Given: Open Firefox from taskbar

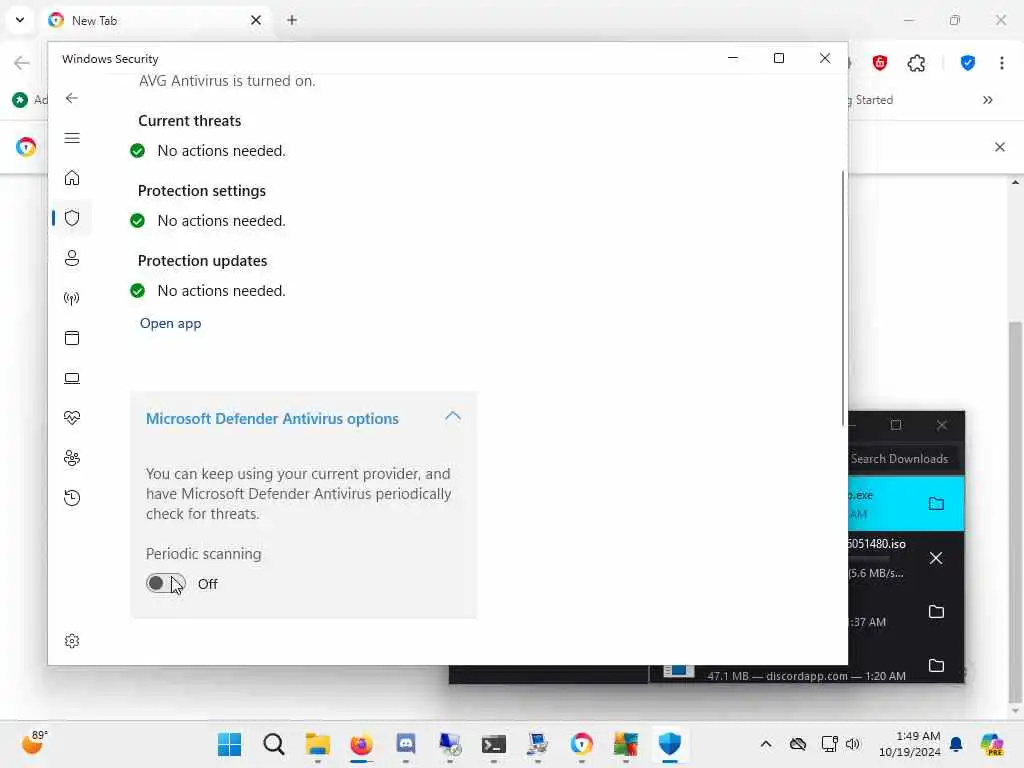Looking at the screenshot, I should click(361, 744).
